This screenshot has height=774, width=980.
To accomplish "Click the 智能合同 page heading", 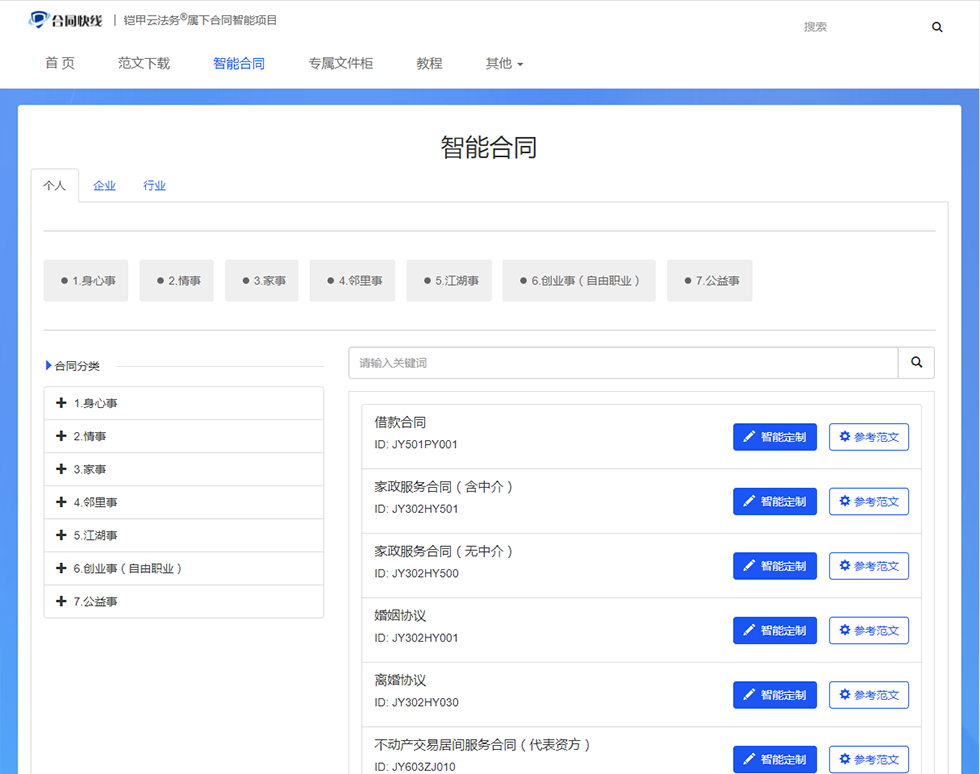I will [489, 147].
